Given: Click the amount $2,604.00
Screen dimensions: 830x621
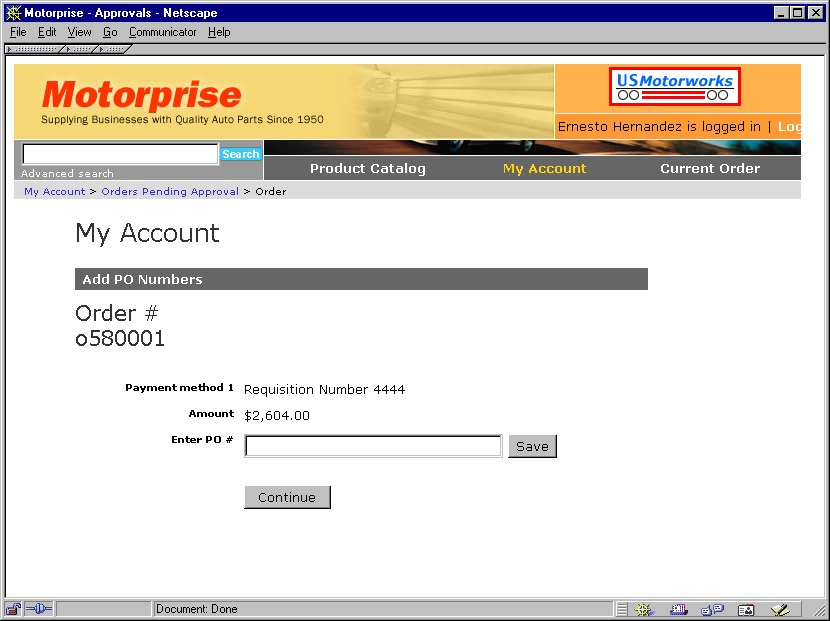Looking at the screenshot, I should pyautogui.click(x=277, y=416).
